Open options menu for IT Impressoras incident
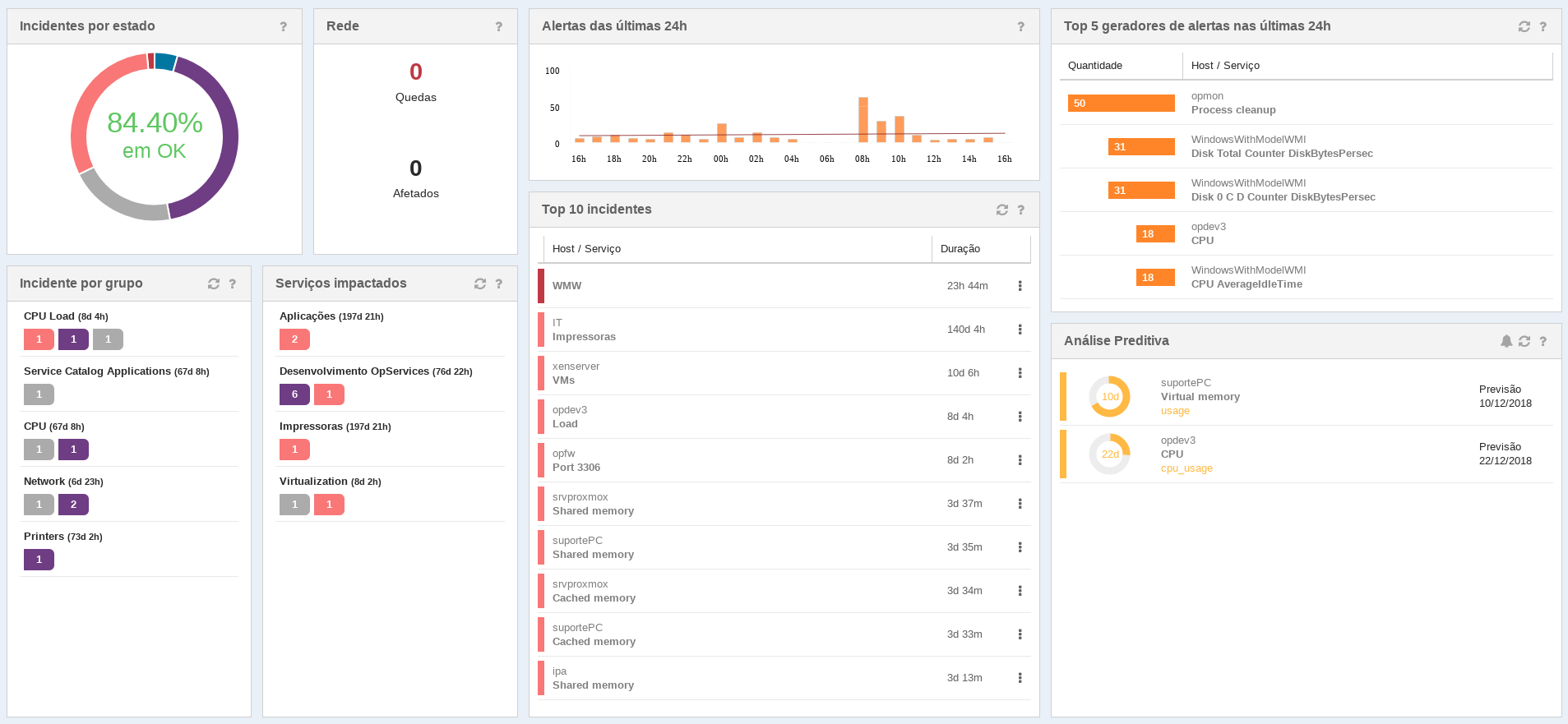1568x724 pixels. pos(1020,330)
